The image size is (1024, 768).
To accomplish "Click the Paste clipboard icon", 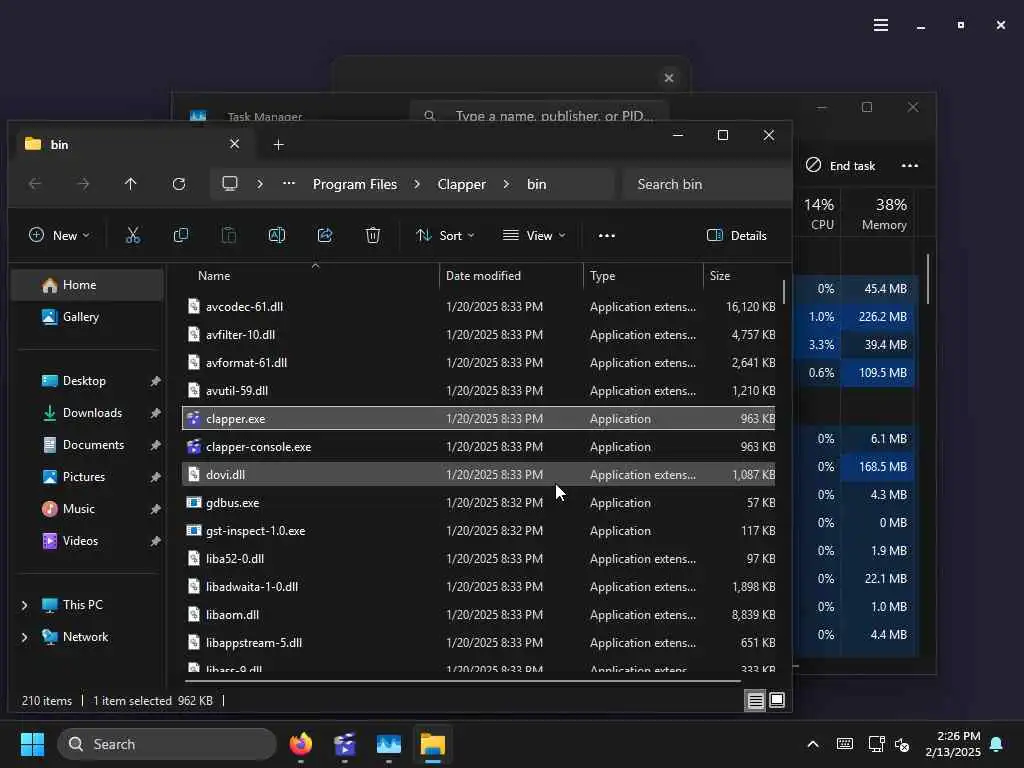I will pyautogui.click(x=229, y=235).
